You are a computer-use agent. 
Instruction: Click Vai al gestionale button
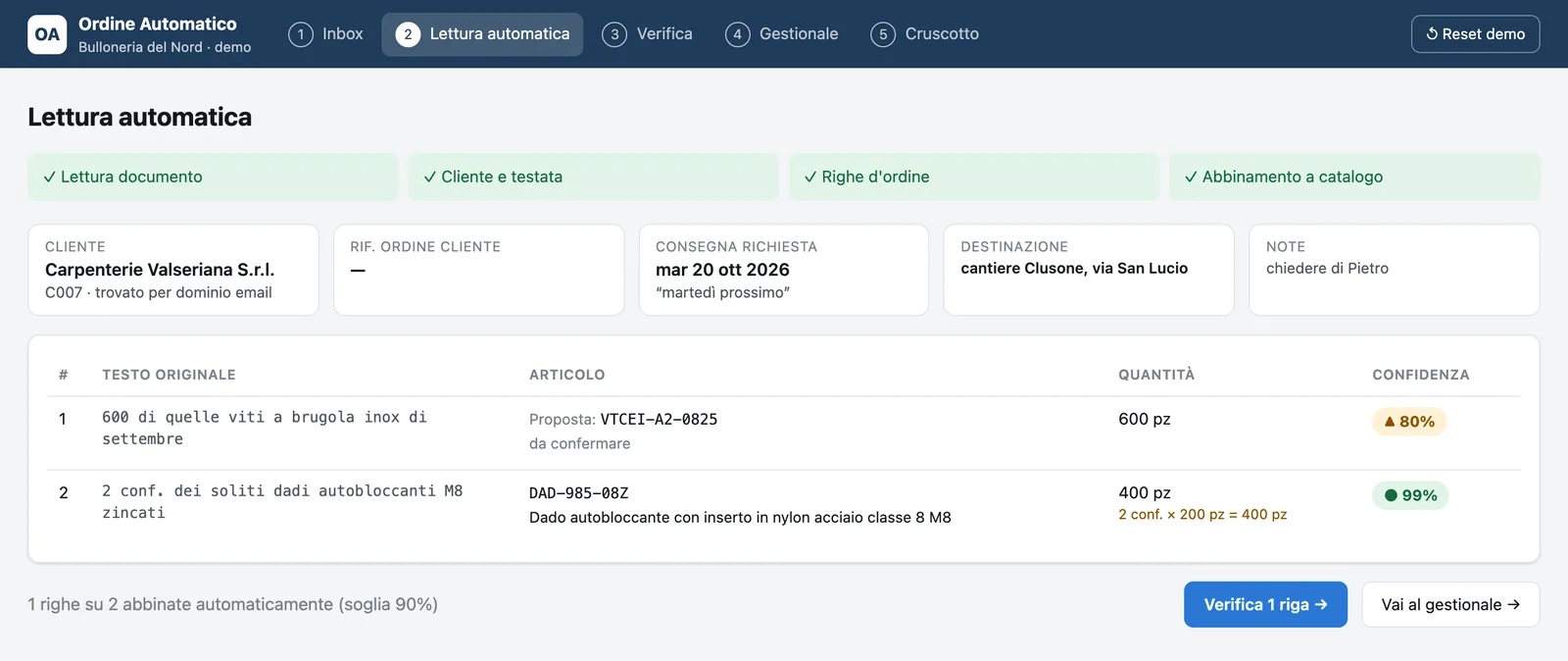tap(1450, 604)
